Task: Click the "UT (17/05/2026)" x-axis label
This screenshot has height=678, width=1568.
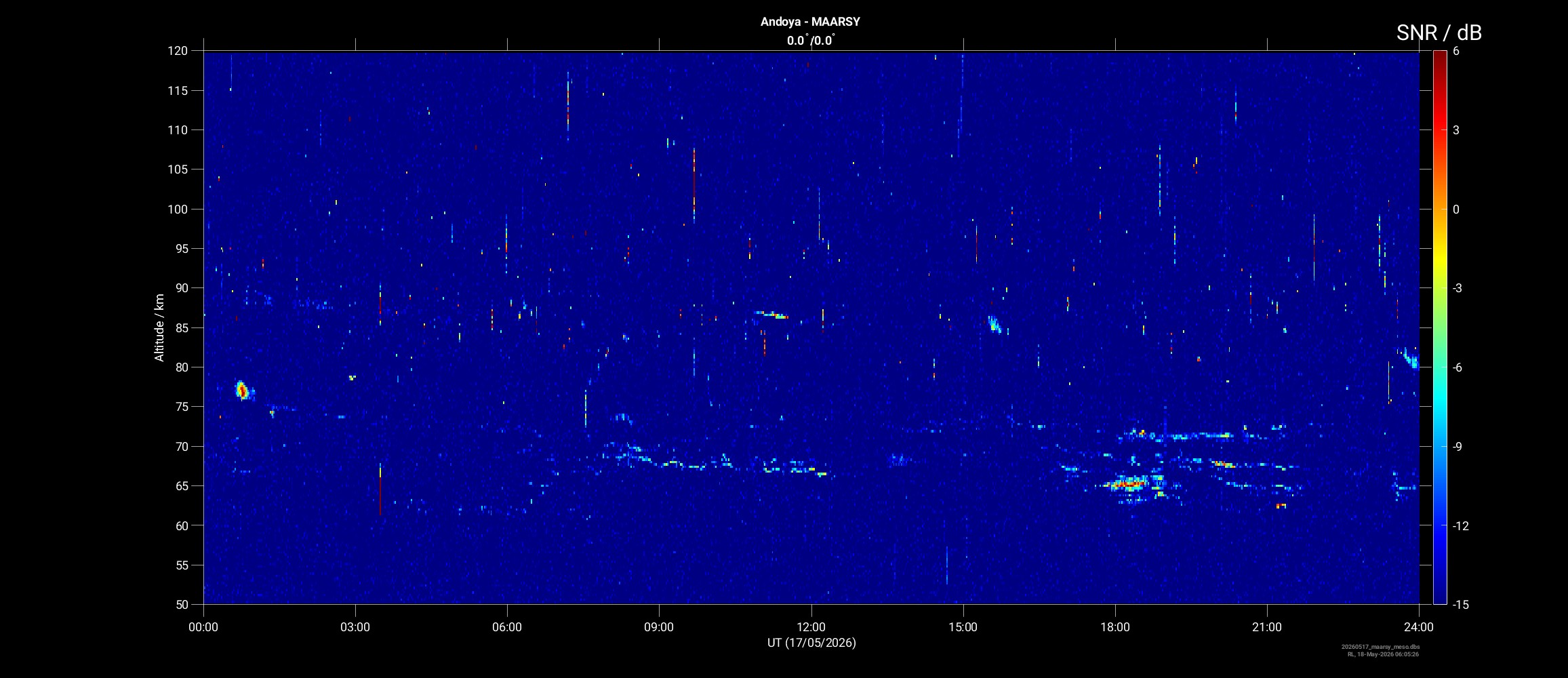Action: click(x=811, y=643)
